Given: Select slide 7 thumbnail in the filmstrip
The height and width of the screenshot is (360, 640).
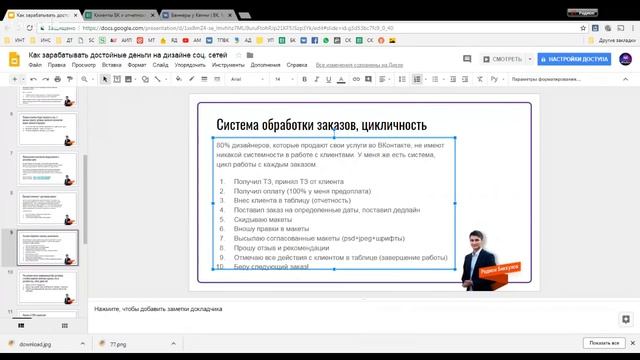Looking at the screenshot, I should click(48, 169).
